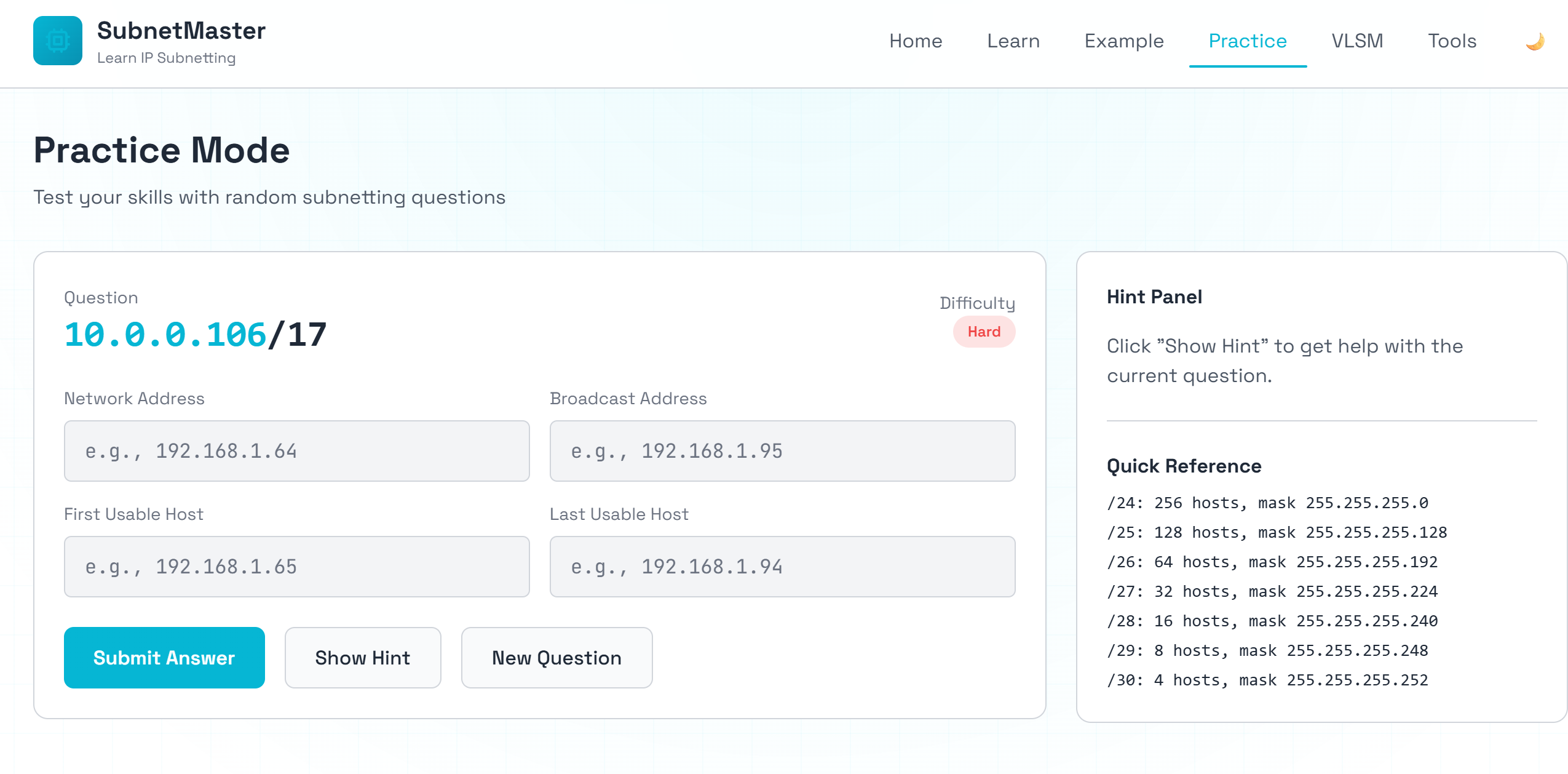The width and height of the screenshot is (1568, 774).
Task: Click the 'Click "Show Hint" to get help' text
Action: click(1285, 361)
